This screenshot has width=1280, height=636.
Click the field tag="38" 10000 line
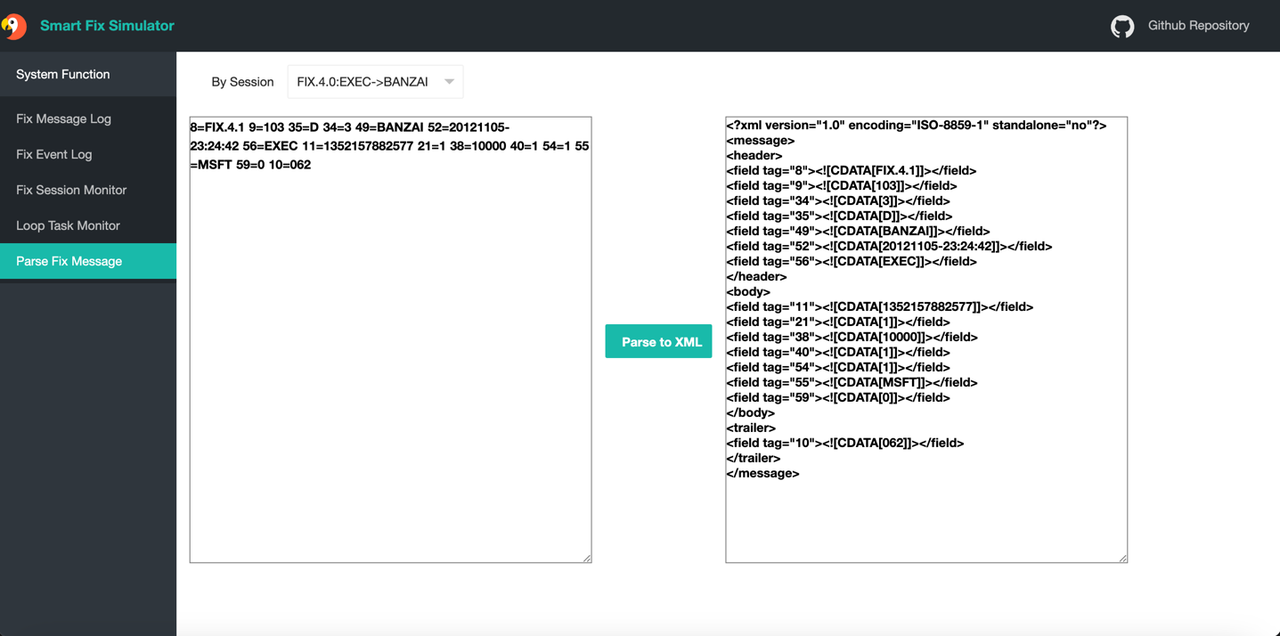coord(852,337)
